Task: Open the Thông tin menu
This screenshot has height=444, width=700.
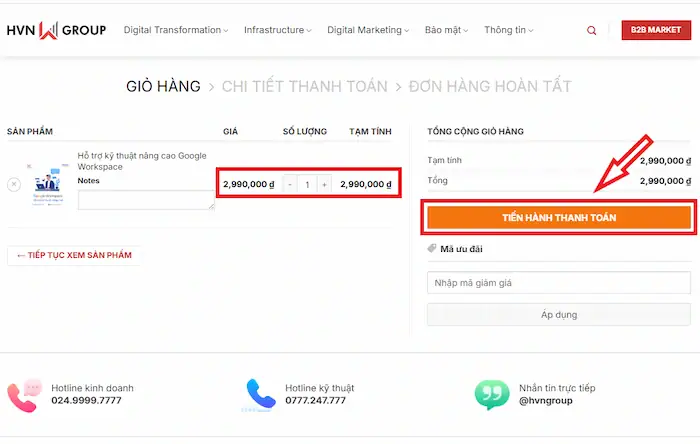Action: coord(509,30)
